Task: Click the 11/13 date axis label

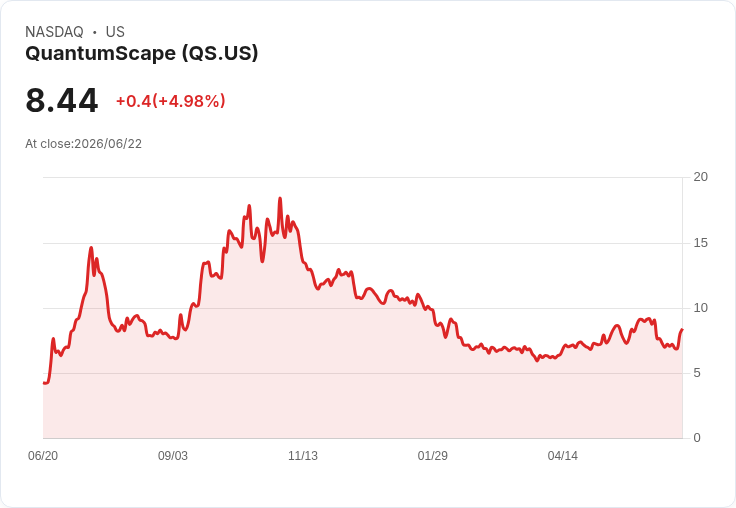Action: pos(303,456)
